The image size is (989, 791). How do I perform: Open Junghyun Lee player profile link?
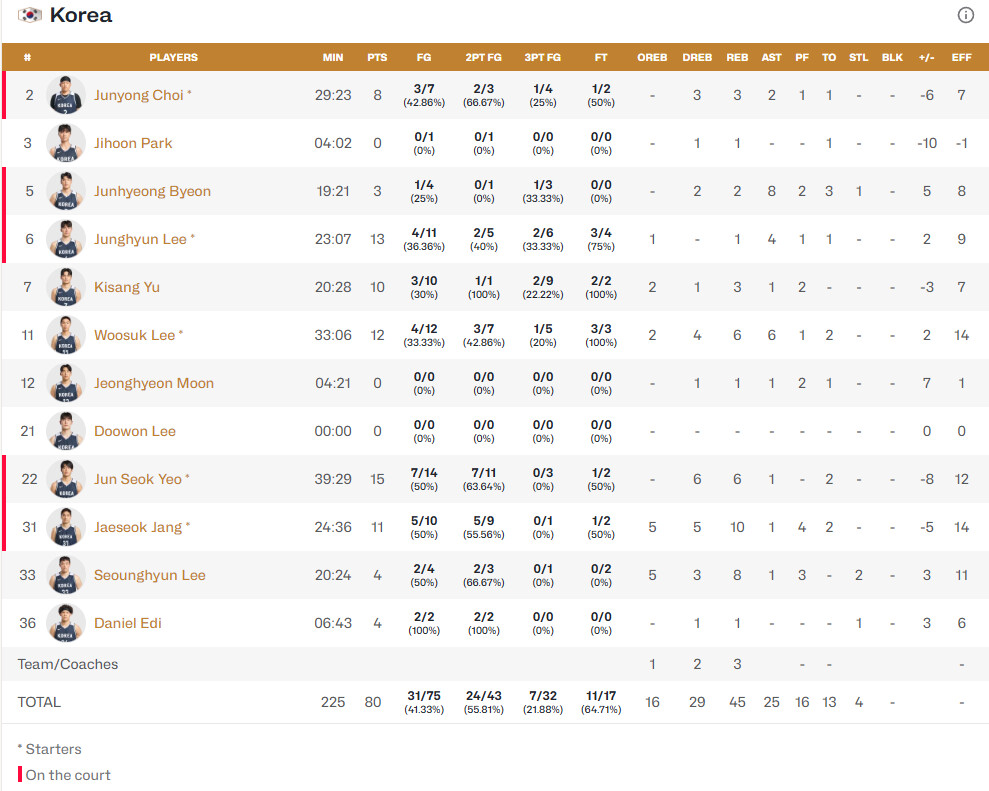point(140,239)
